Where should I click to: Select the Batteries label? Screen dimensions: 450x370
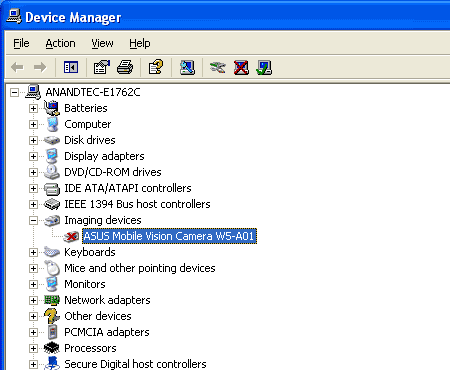[86, 108]
